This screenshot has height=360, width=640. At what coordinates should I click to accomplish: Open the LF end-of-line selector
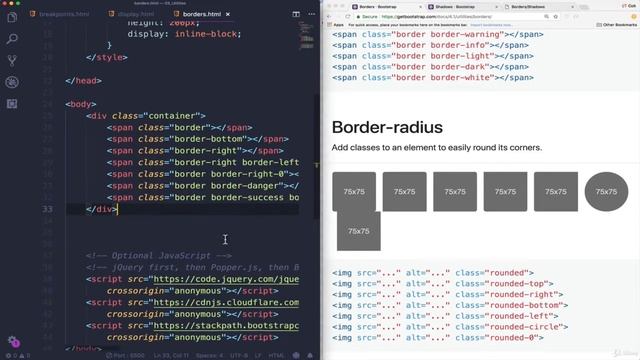(x=258, y=356)
